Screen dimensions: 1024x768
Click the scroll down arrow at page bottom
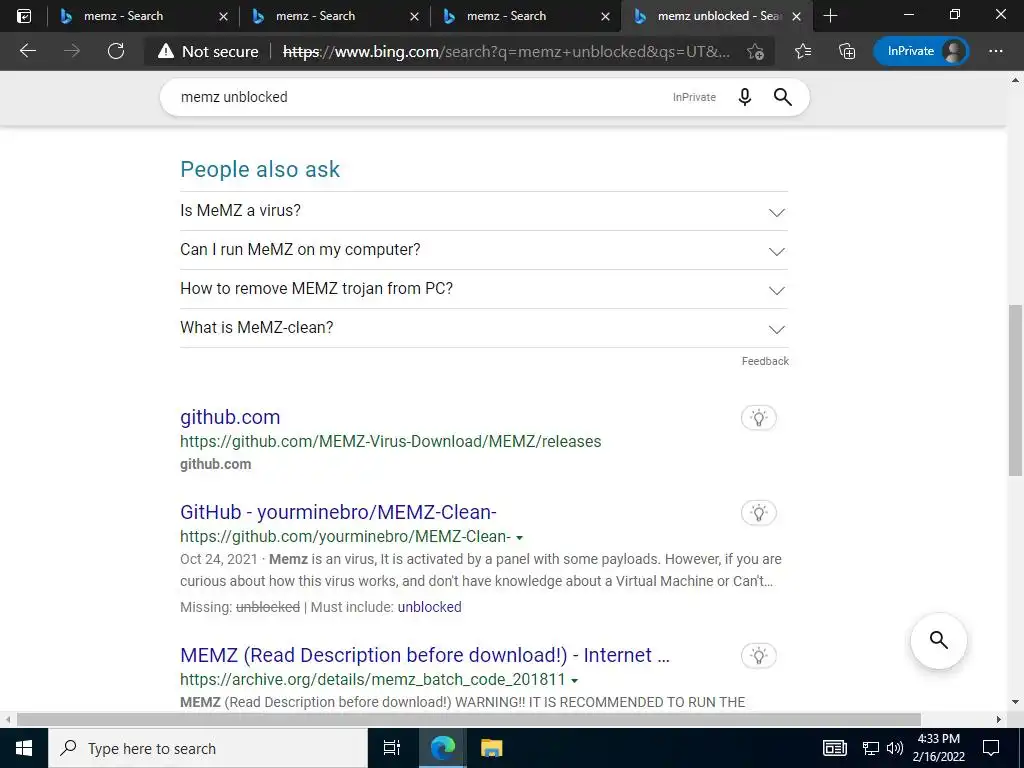click(1015, 703)
